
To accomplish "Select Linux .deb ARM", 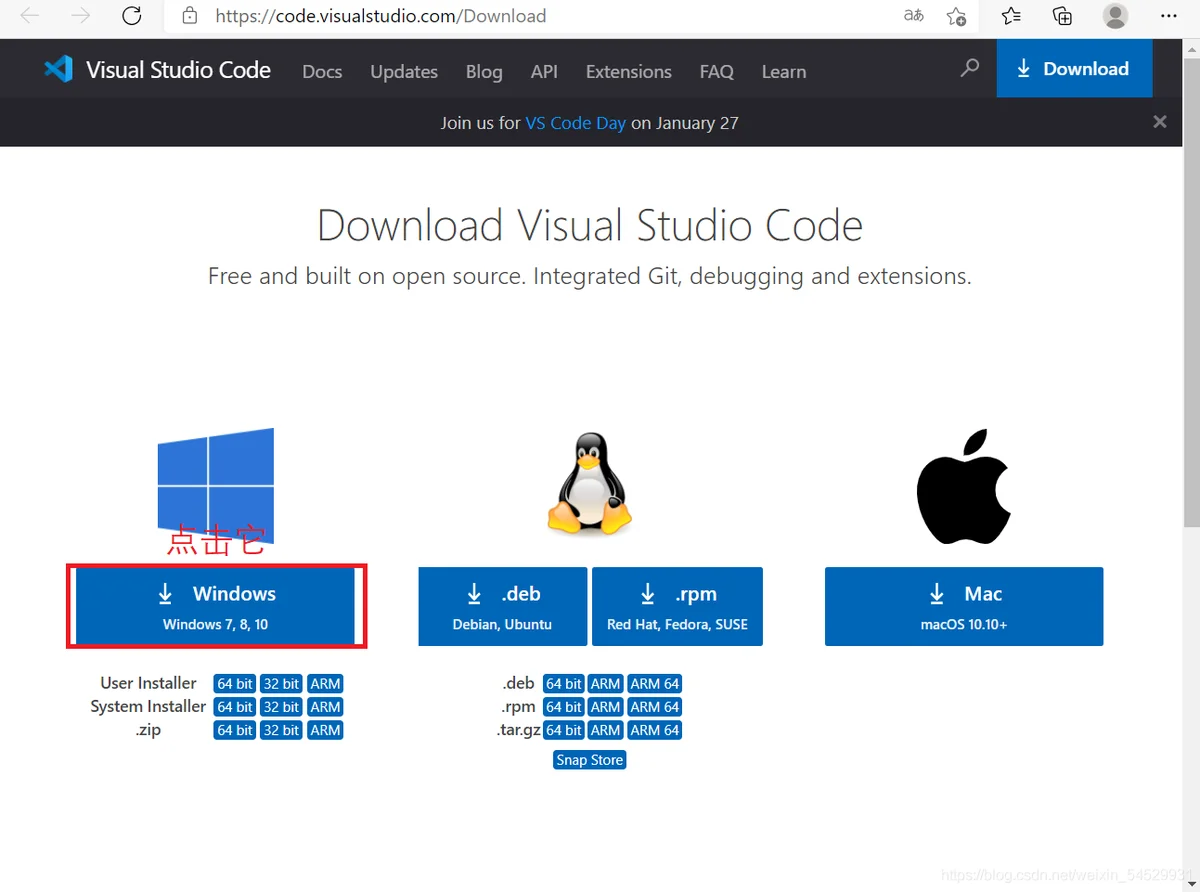I will coord(606,684).
